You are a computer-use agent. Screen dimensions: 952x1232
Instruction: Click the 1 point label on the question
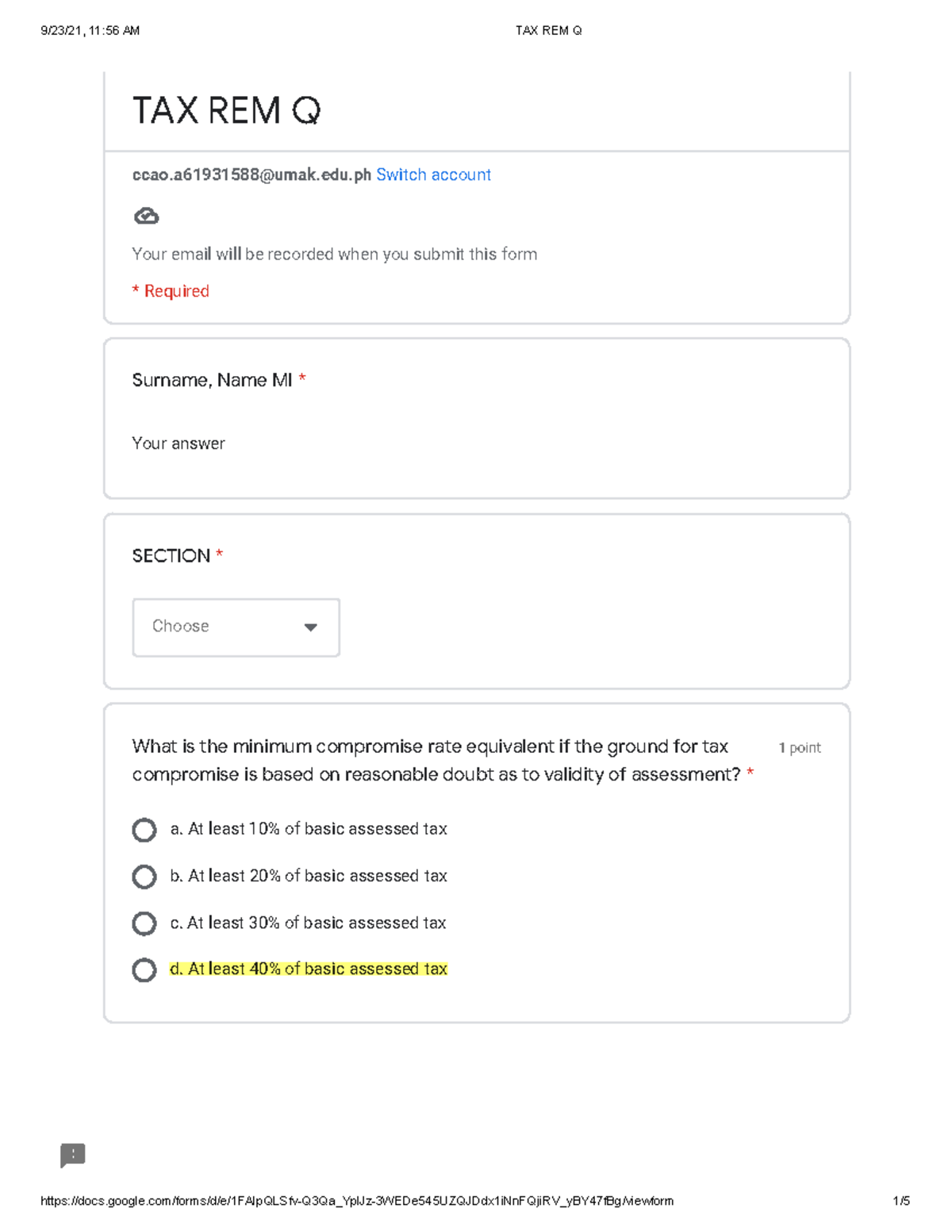800,746
